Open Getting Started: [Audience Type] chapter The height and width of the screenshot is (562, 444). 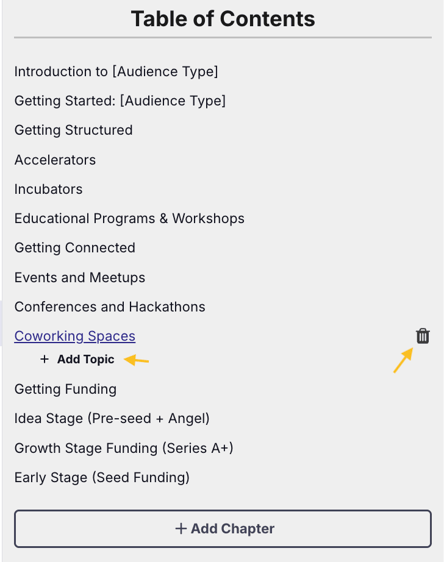click(x=120, y=101)
